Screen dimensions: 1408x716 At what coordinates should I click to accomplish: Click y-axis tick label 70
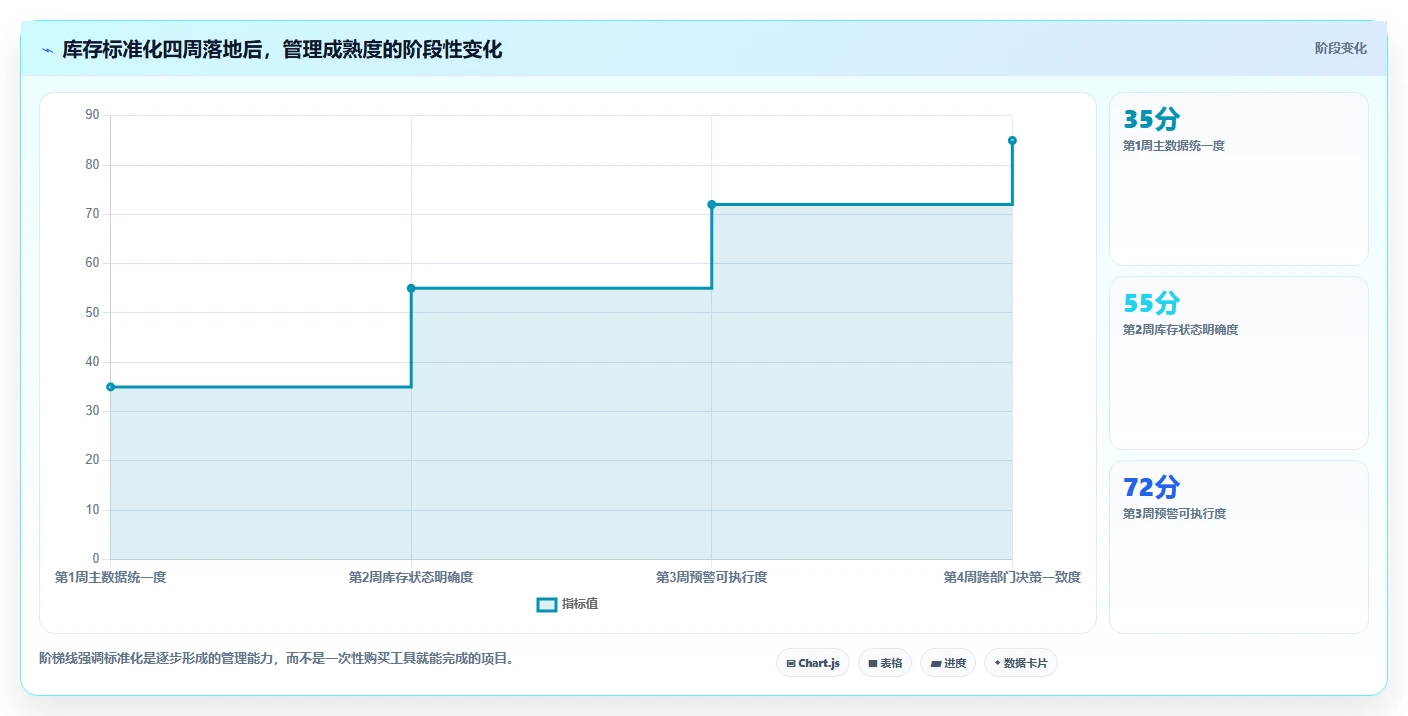click(92, 214)
